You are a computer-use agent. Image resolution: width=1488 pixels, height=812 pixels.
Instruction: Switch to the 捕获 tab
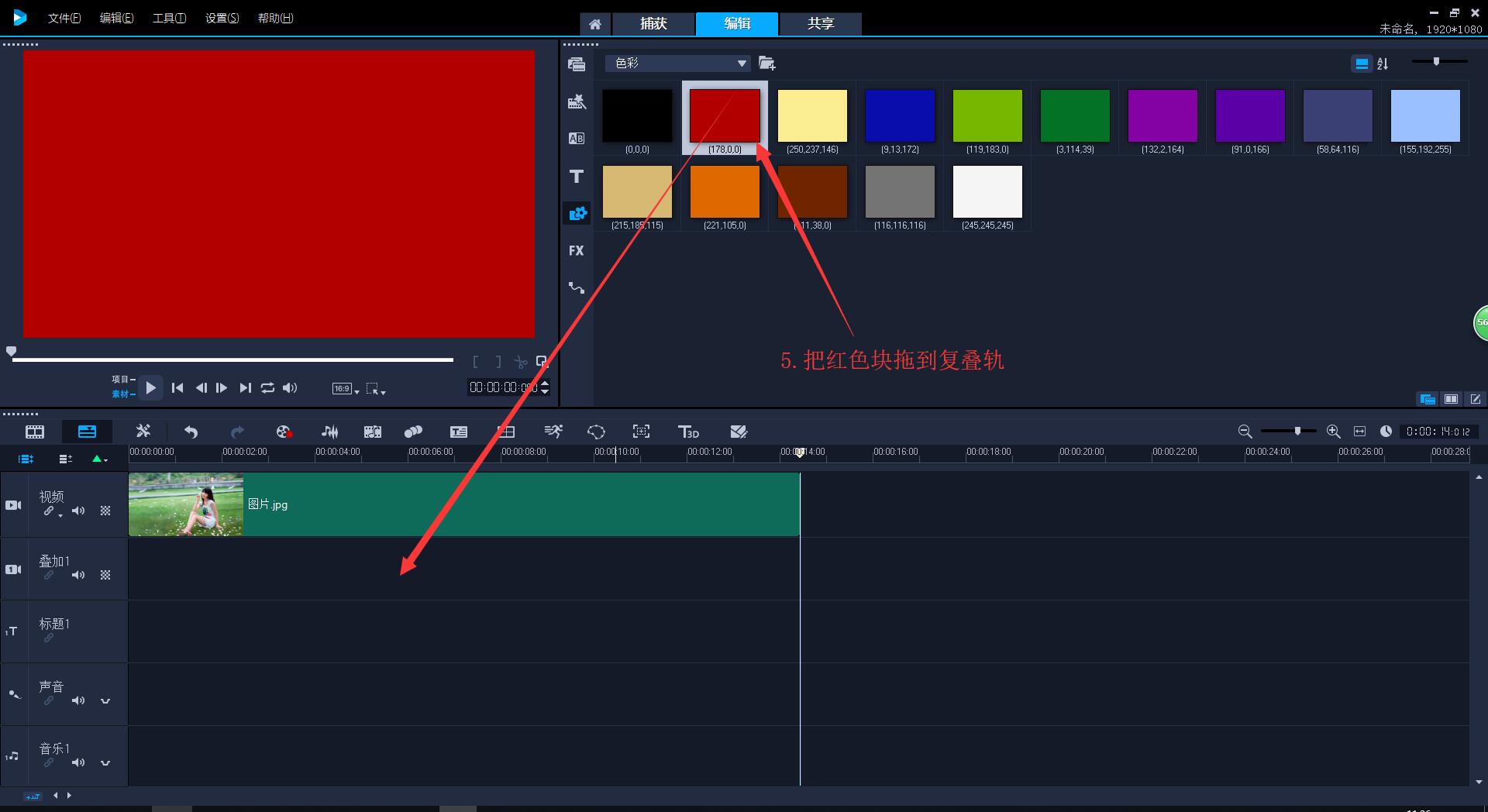(x=653, y=24)
